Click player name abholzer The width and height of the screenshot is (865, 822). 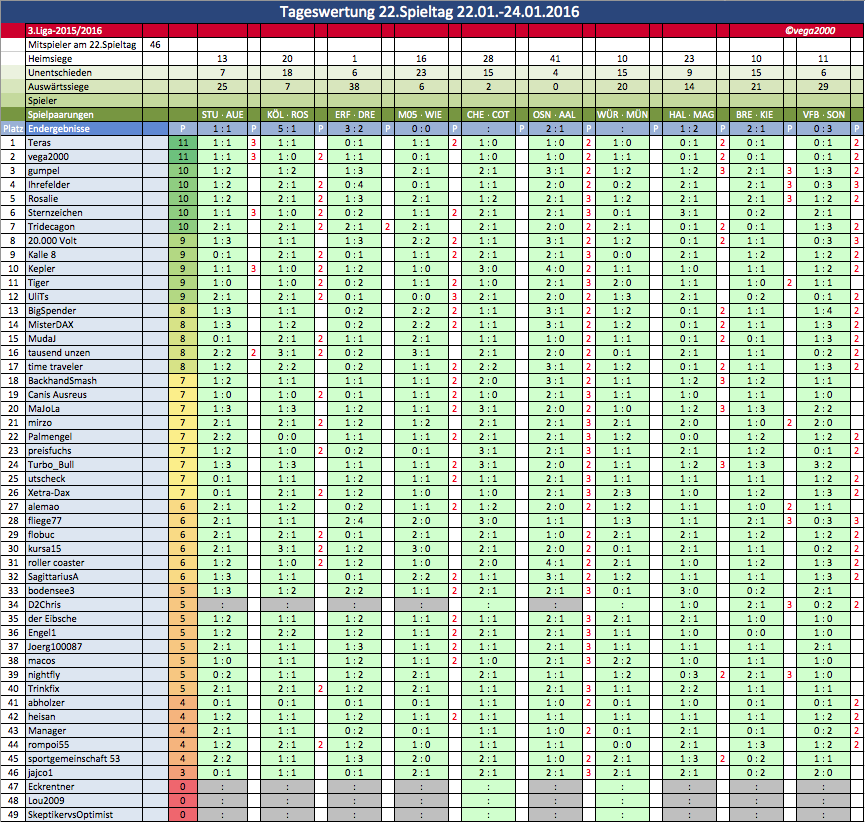pos(46,703)
